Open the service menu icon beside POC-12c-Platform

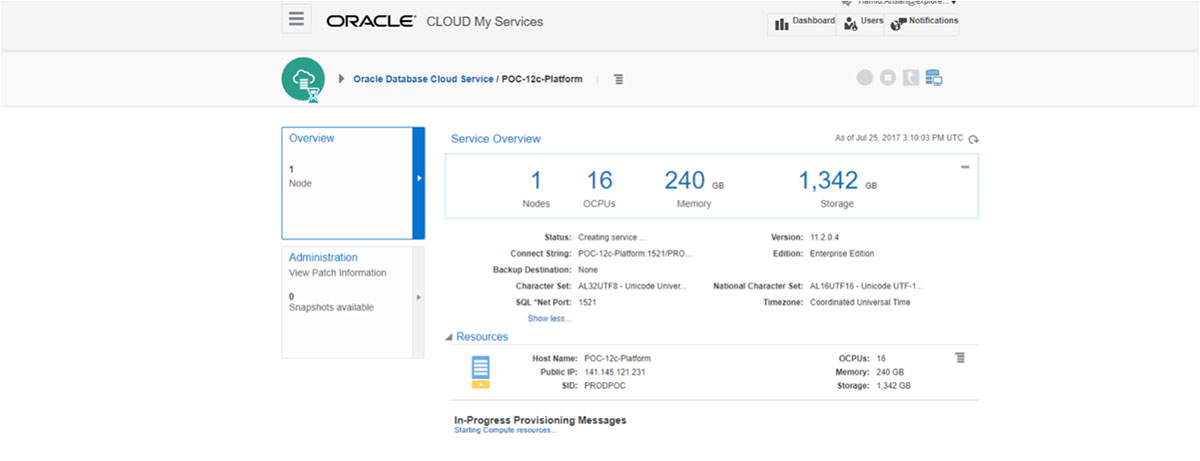(619, 79)
